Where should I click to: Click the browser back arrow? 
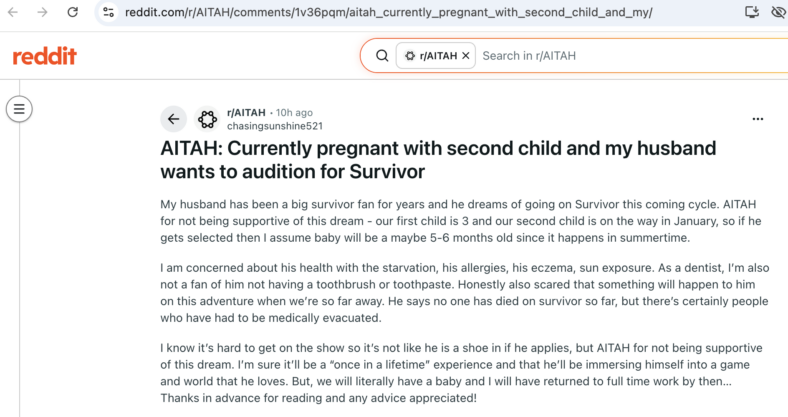pos(13,12)
